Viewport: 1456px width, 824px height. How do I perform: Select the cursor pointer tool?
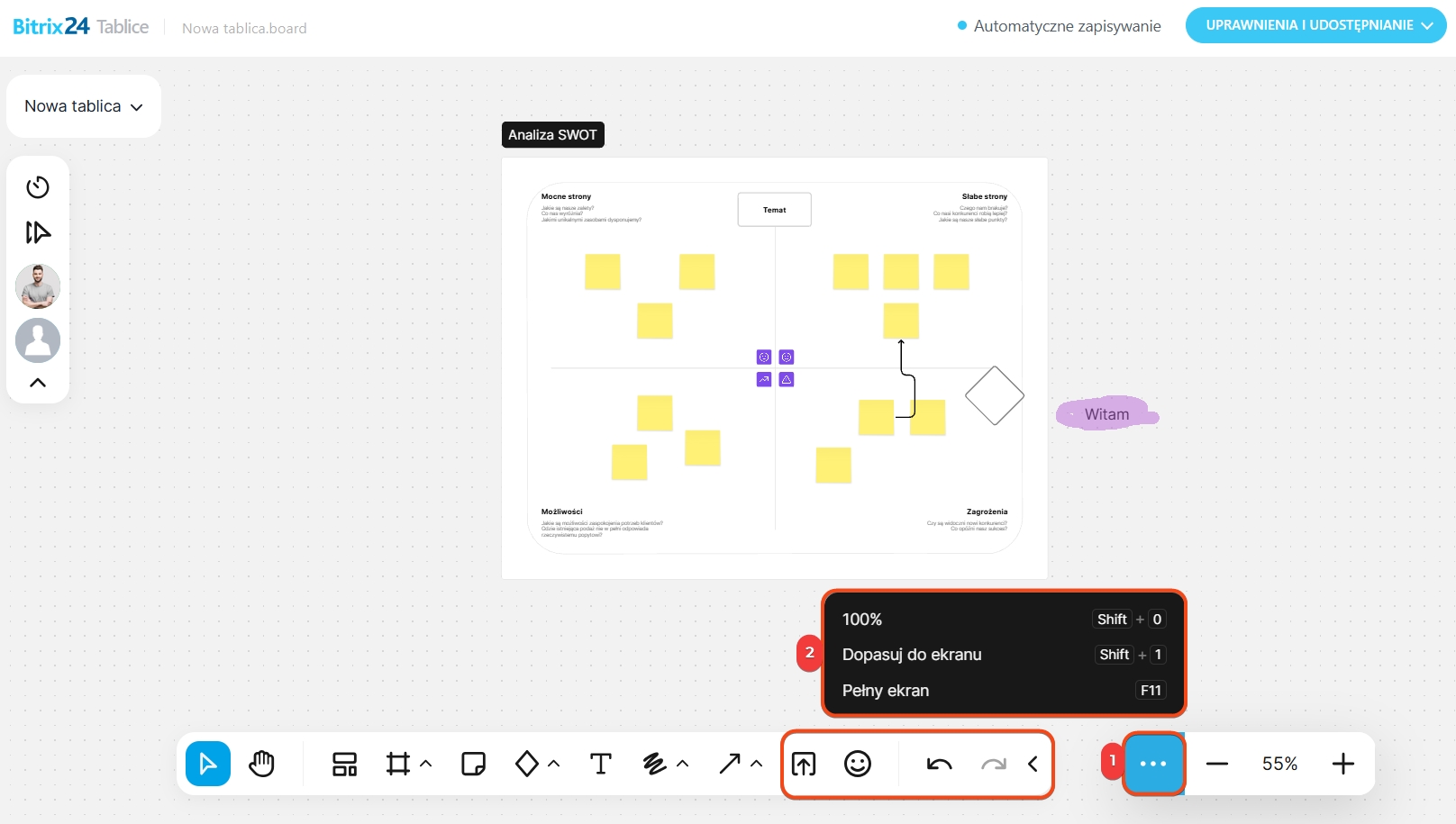point(208,764)
